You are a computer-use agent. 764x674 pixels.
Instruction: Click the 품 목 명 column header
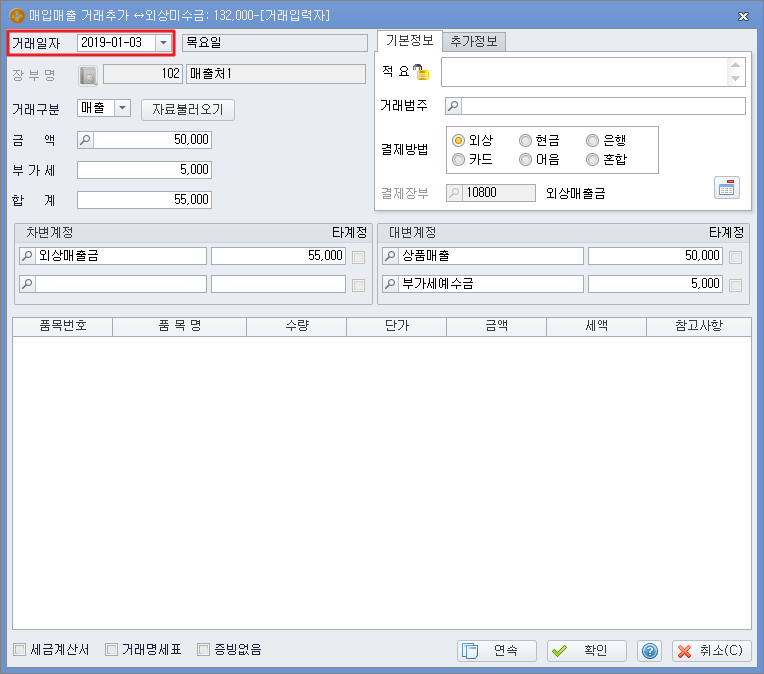coord(180,327)
